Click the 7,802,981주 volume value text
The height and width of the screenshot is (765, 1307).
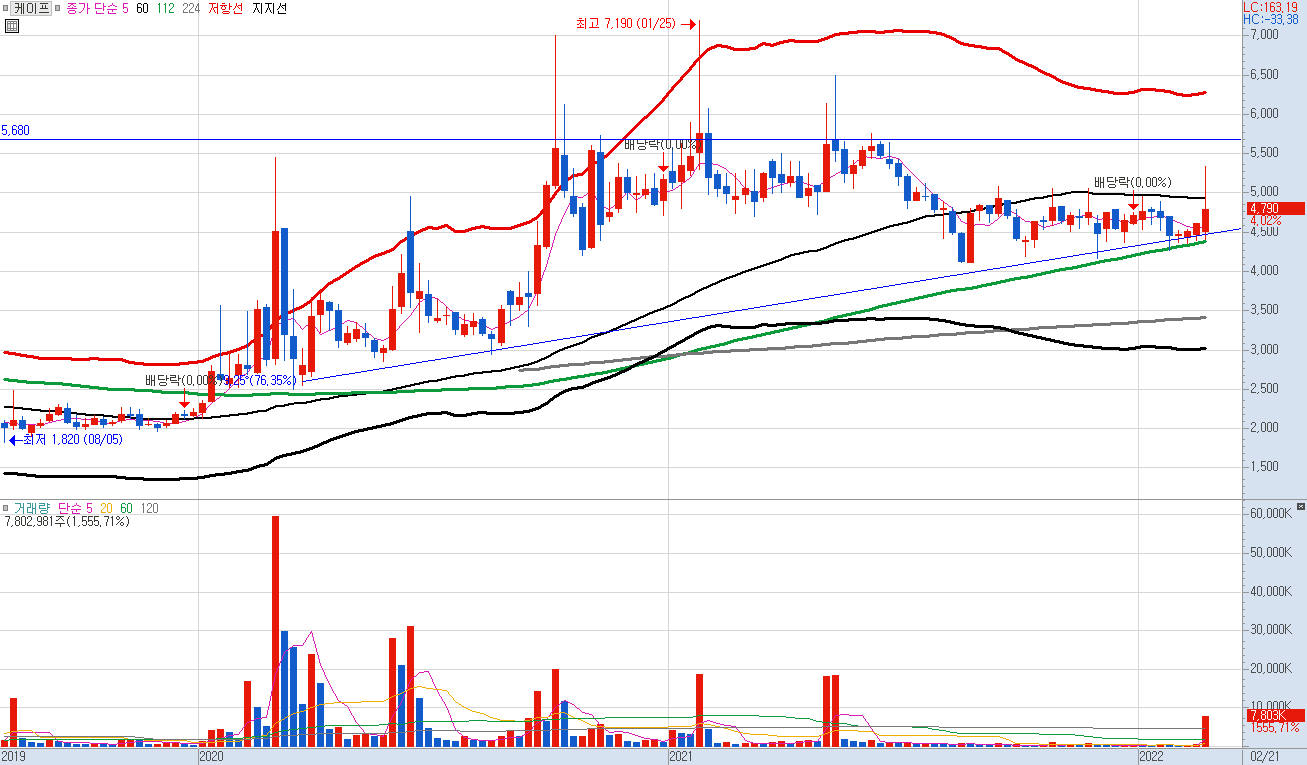67,521
